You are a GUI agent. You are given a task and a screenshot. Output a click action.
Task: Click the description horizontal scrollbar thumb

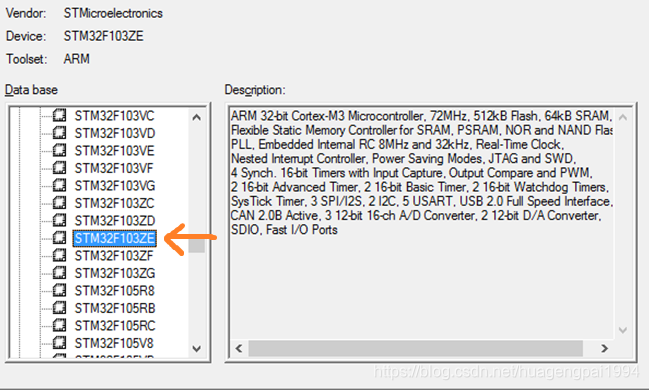pos(416,348)
